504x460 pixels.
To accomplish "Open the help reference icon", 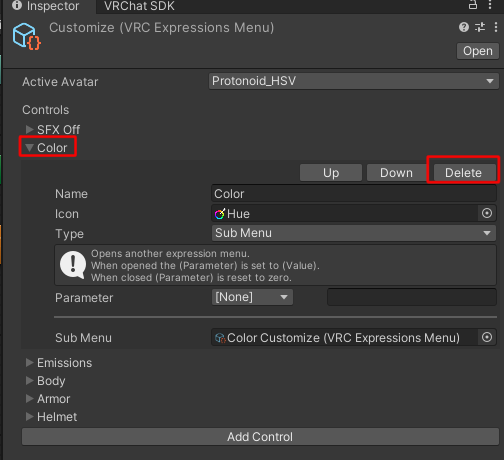I will click(464, 27).
